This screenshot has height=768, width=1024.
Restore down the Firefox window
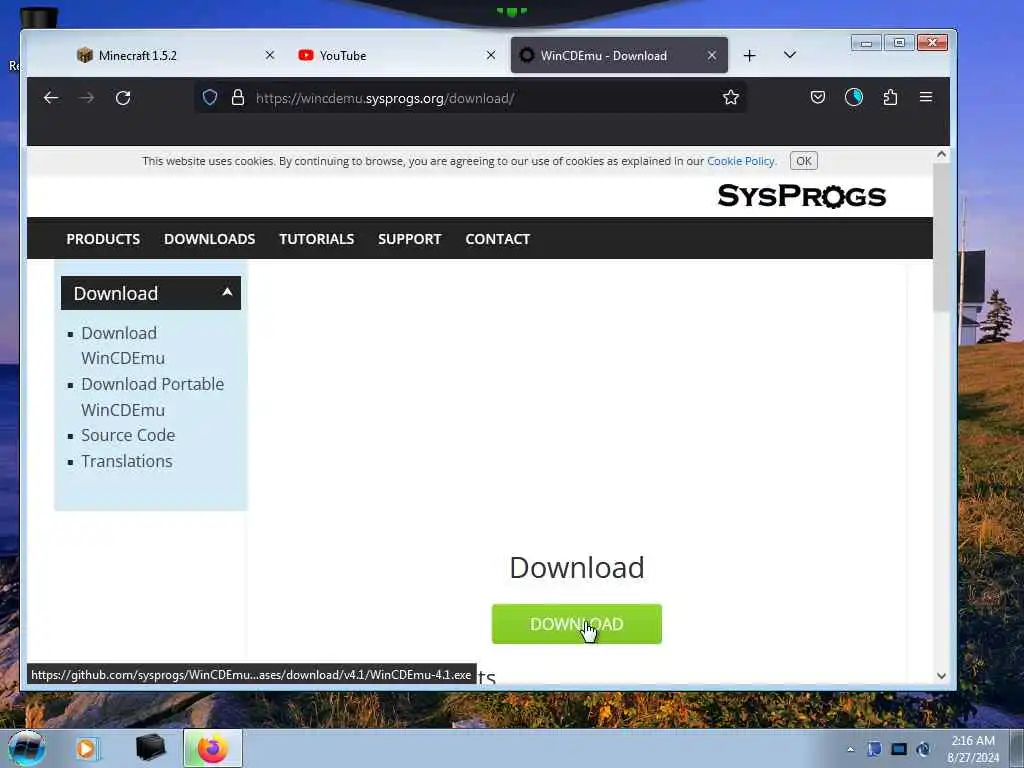(899, 43)
